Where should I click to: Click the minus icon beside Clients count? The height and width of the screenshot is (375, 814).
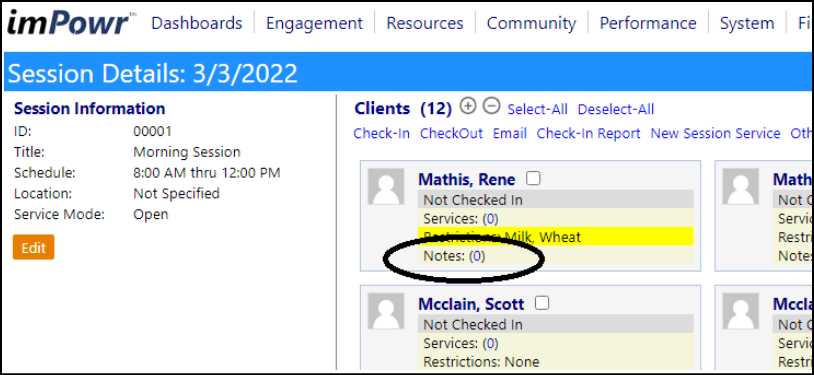tap(491, 106)
